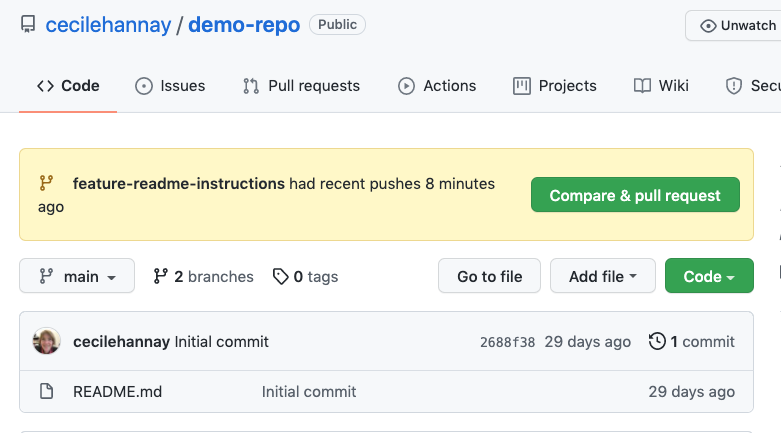The height and width of the screenshot is (433, 781).
Task: Open the Projects tab
Action: pyautogui.click(x=554, y=86)
